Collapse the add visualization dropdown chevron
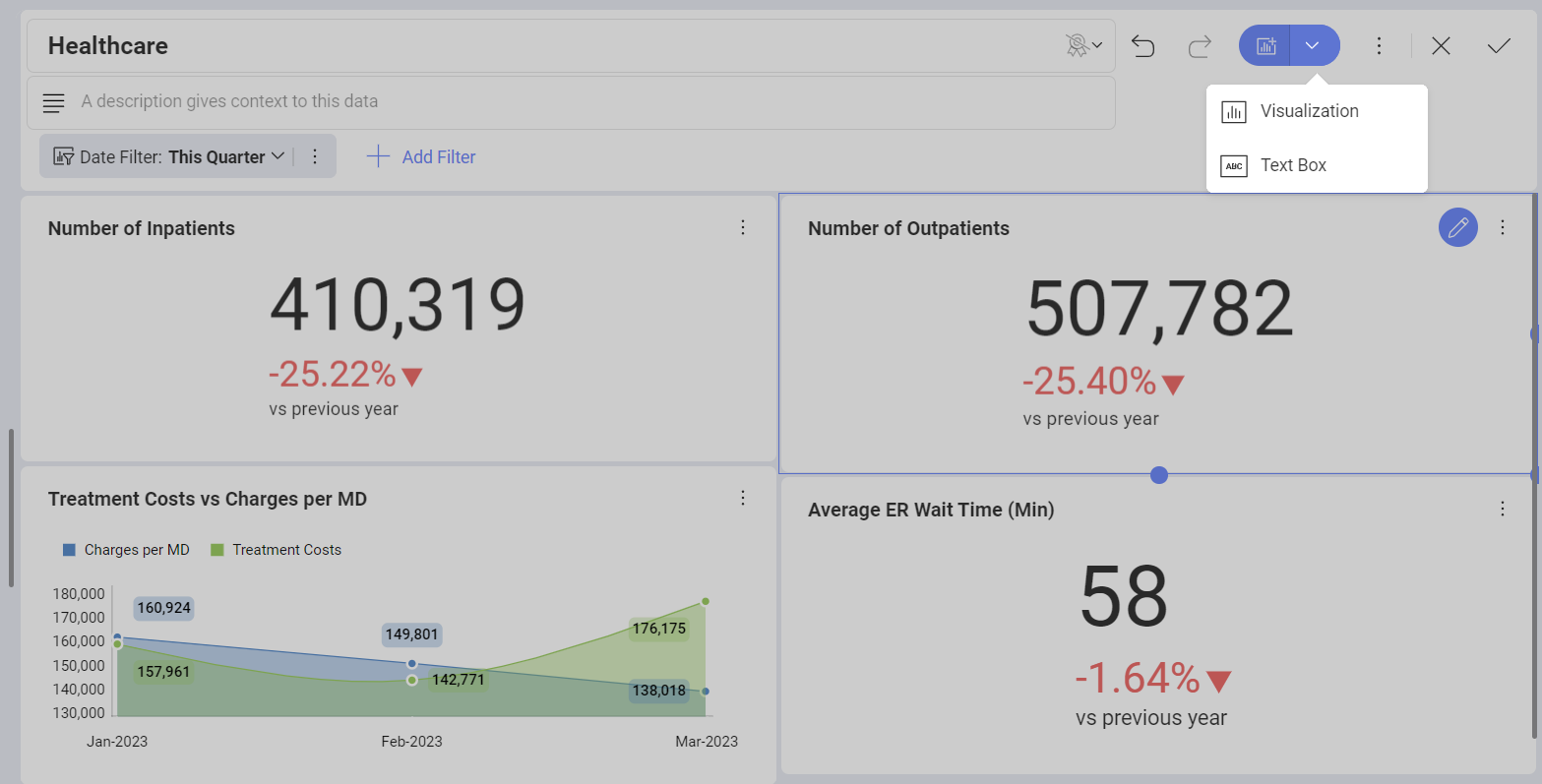1542x784 pixels. (x=1314, y=45)
